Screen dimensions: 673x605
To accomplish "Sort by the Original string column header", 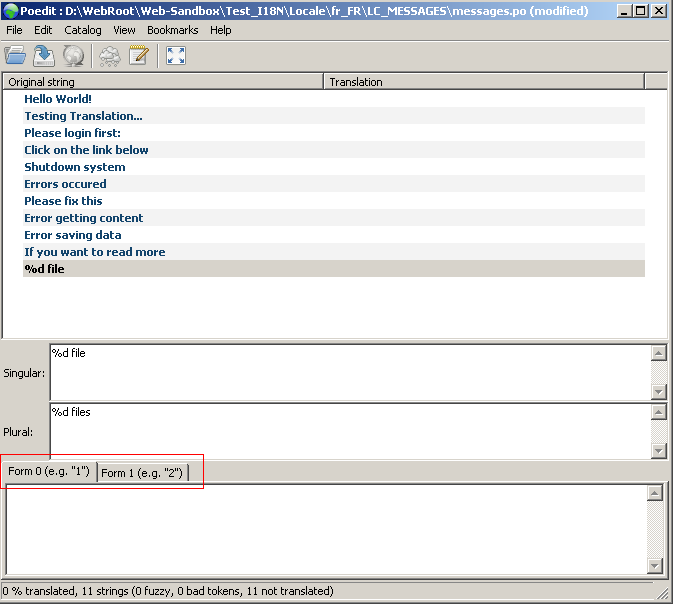I will 162,82.
